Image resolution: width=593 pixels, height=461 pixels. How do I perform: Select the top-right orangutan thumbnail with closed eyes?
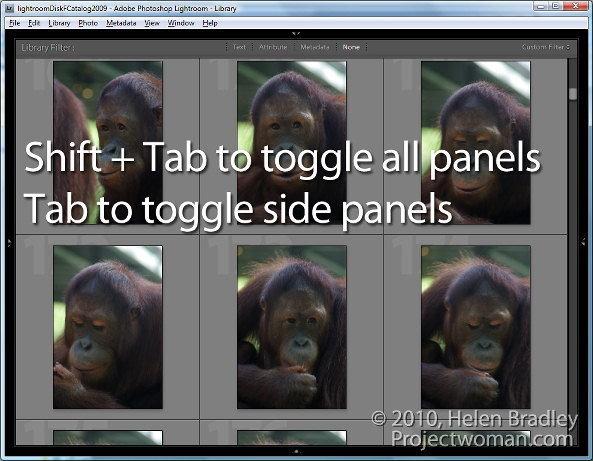[476, 143]
